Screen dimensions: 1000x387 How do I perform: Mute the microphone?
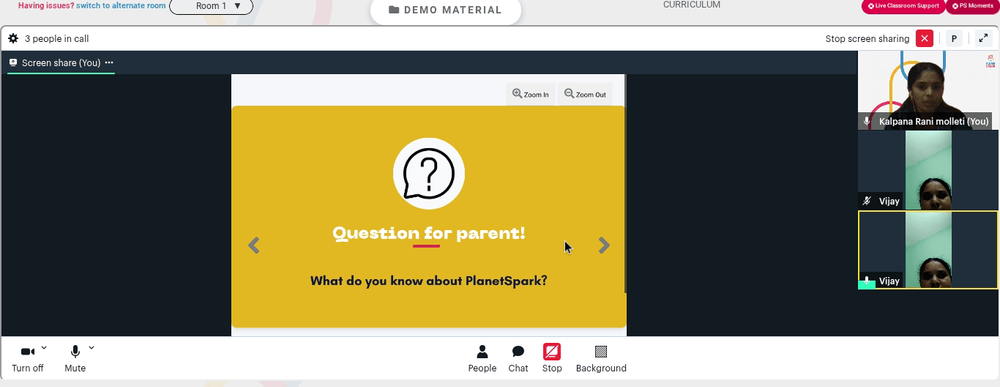pyautogui.click(x=75, y=359)
